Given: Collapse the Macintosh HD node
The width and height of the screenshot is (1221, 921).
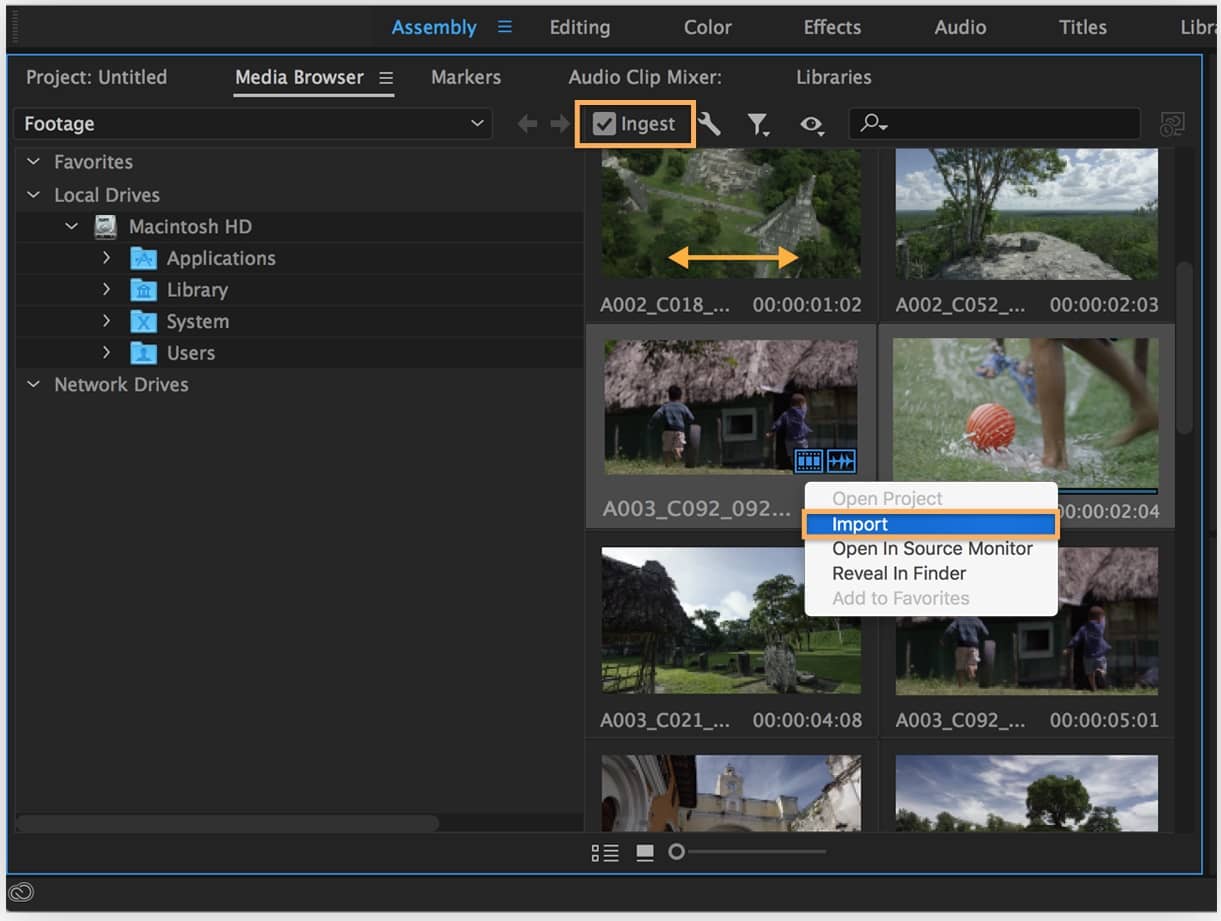Looking at the screenshot, I should [71, 227].
